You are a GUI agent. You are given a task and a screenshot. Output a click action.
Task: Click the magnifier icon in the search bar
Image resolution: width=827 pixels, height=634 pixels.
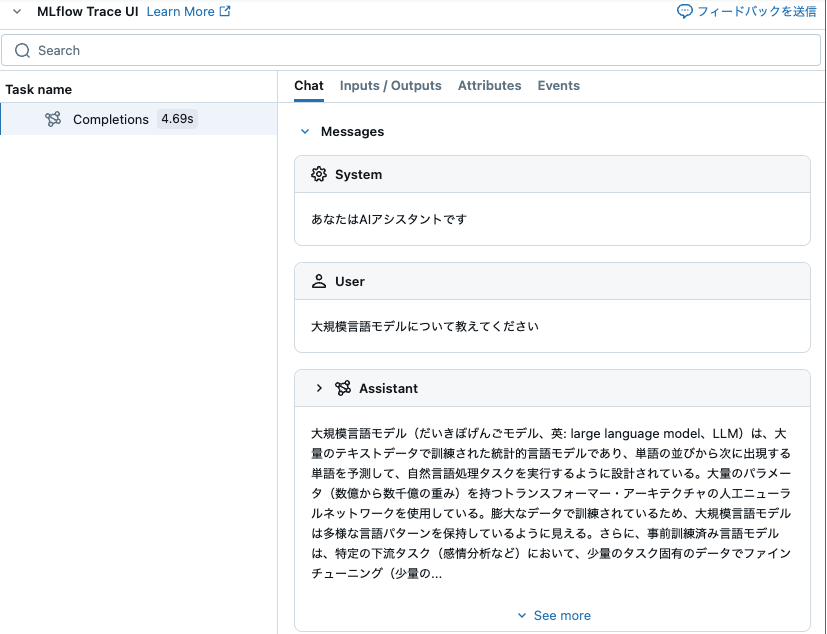[x=23, y=50]
